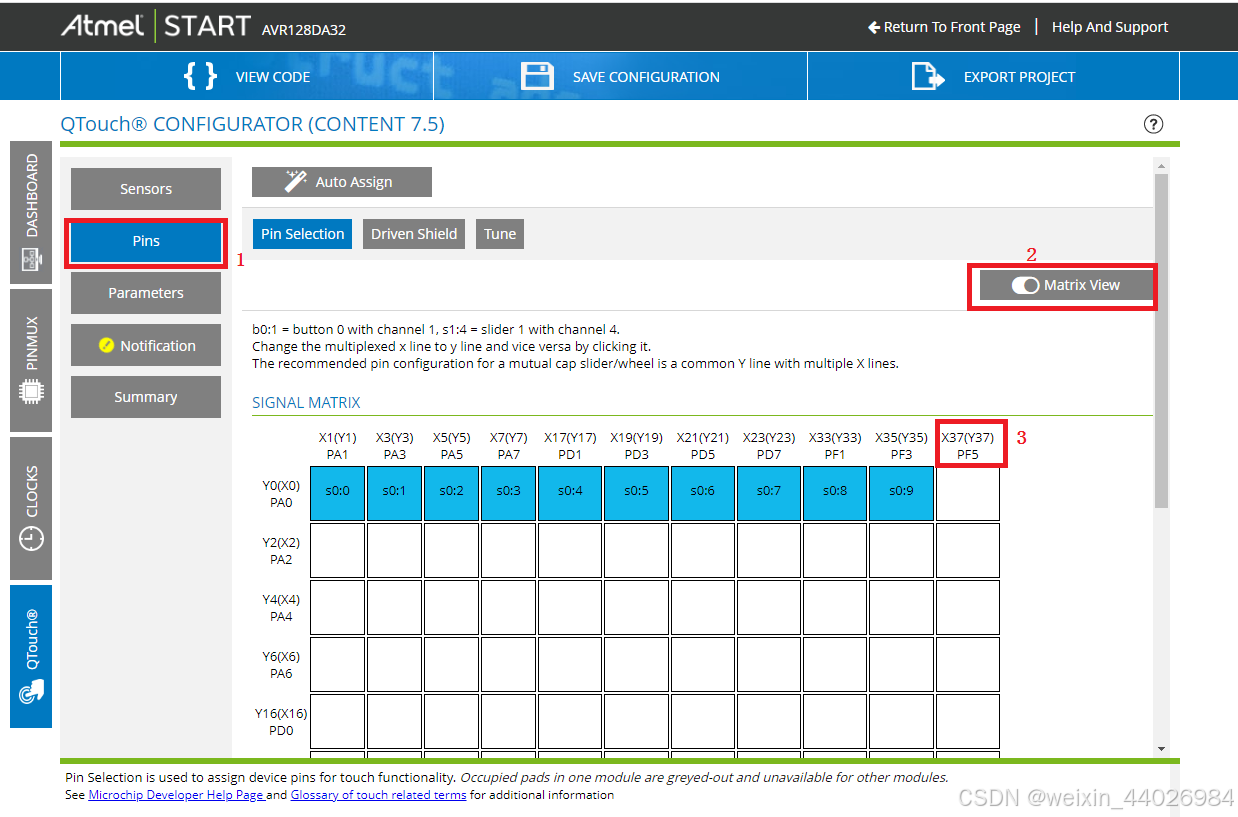This screenshot has width=1238, height=817.
Task: Click column header X23(Y23) PD7
Action: click(769, 446)
